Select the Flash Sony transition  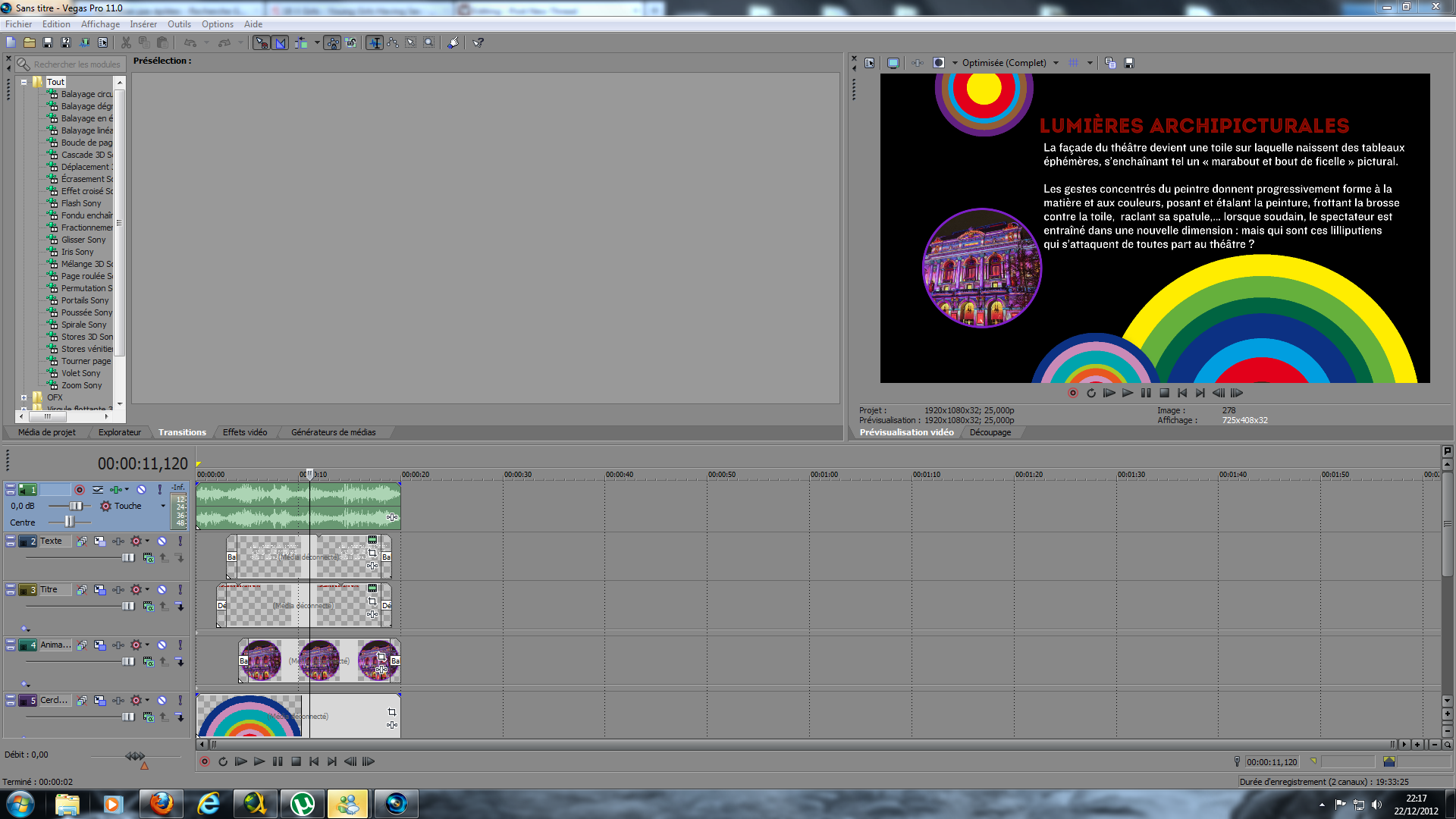click(x=80, y=203)
